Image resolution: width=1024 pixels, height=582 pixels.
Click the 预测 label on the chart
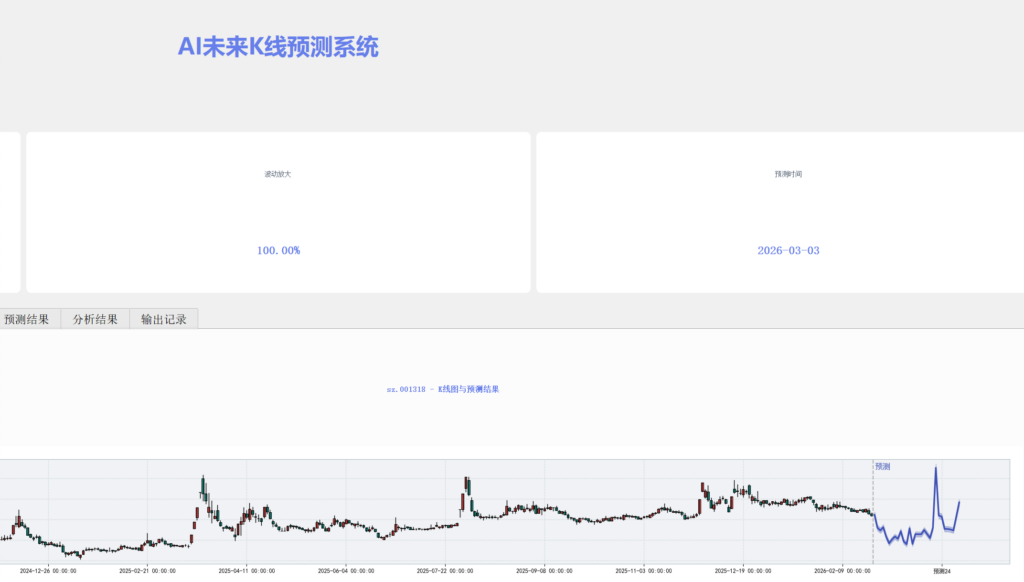(883, 466)
